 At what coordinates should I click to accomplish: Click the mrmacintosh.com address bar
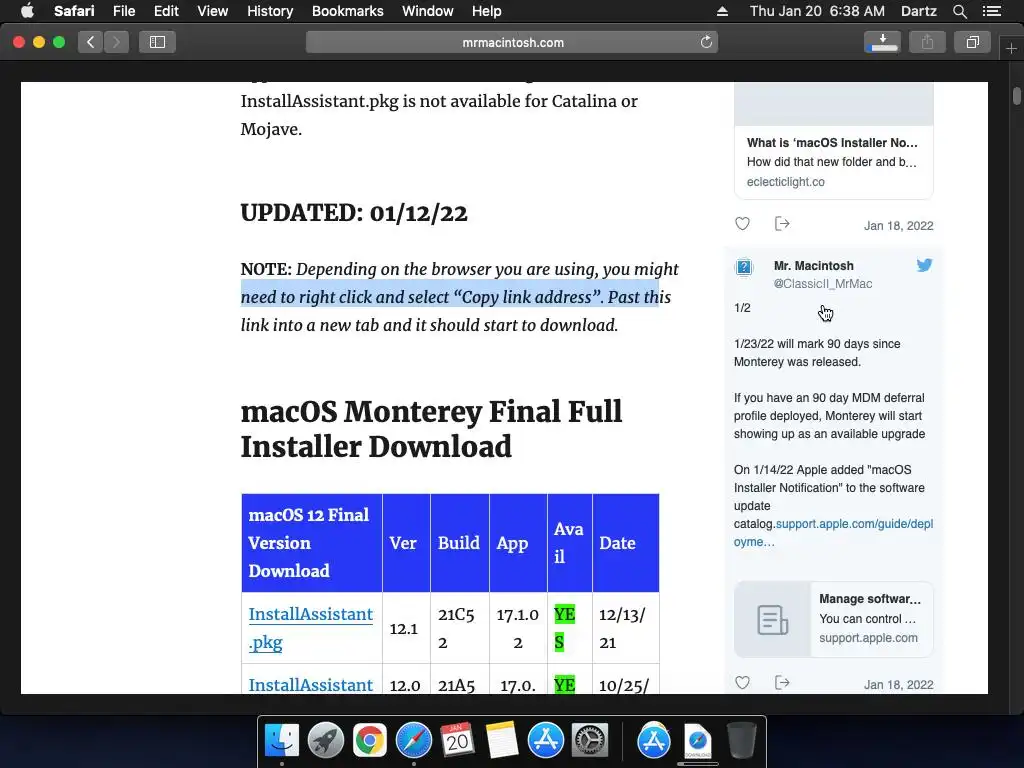[x=512, y=42]
